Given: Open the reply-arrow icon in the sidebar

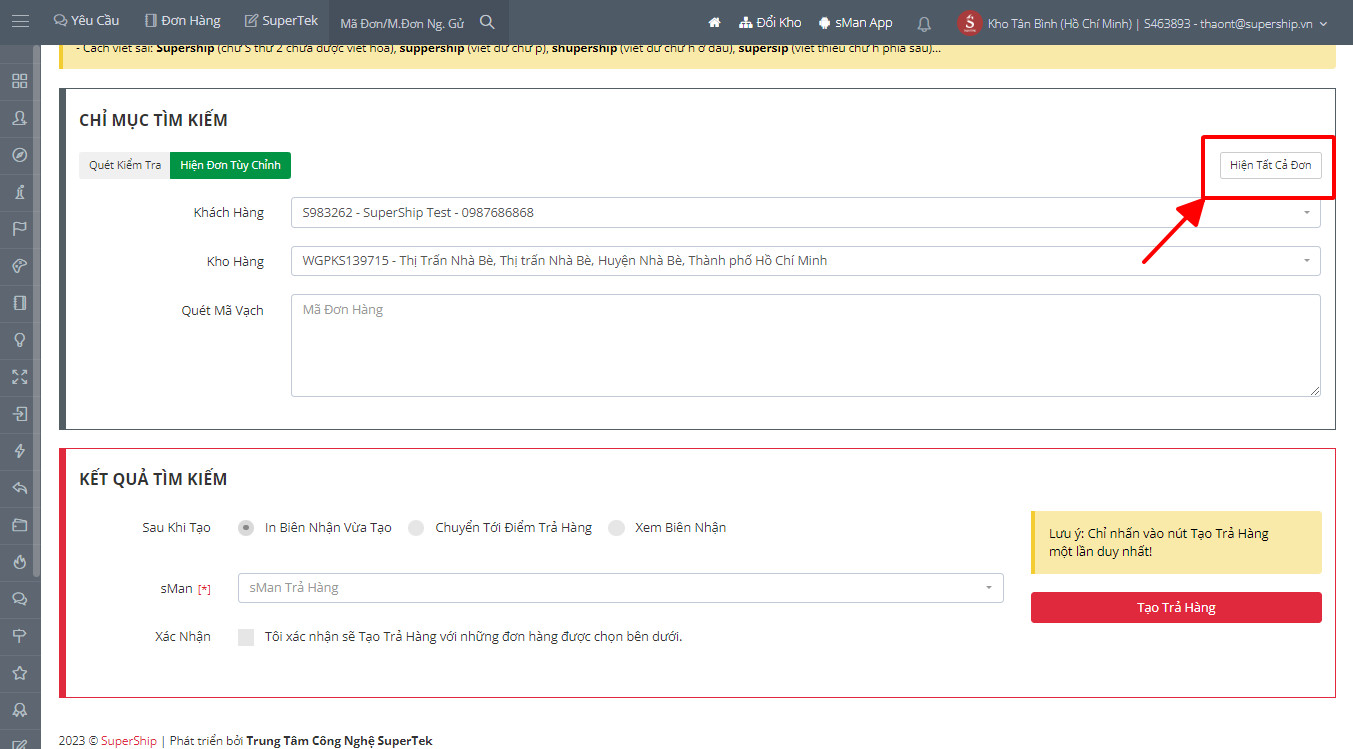Looking at the screenshot, I should pos(19,488).
